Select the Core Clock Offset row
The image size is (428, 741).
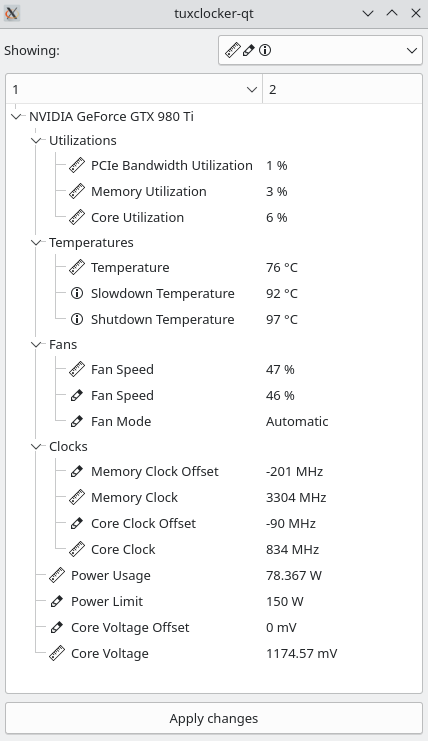coord(214,524)
